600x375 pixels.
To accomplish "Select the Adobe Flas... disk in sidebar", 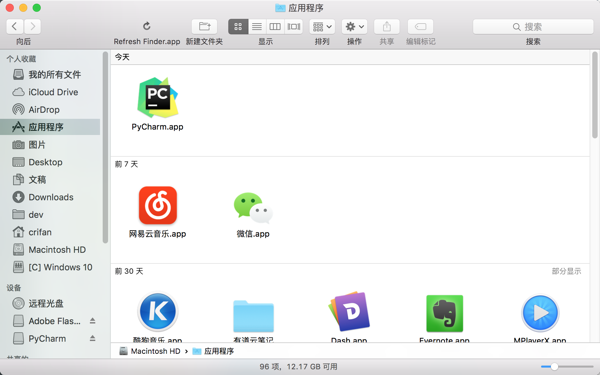I will pos(47,321).
